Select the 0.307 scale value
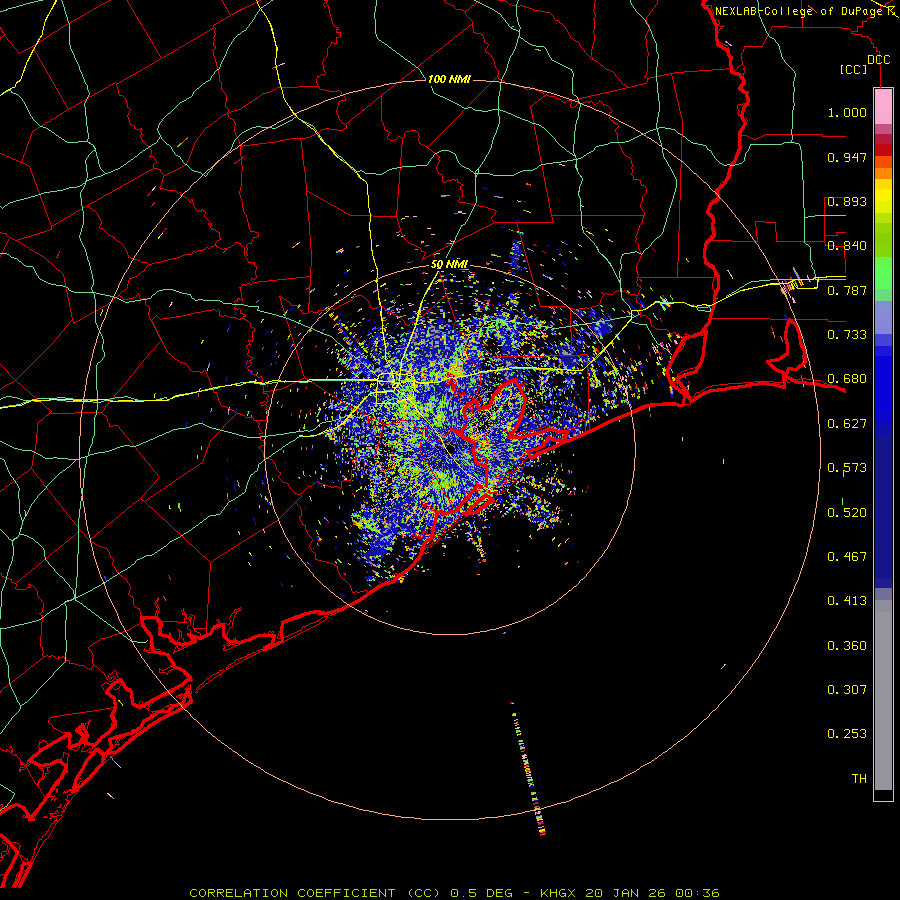Viewport: 900px width, 900px height. click(x=847, y=690)
